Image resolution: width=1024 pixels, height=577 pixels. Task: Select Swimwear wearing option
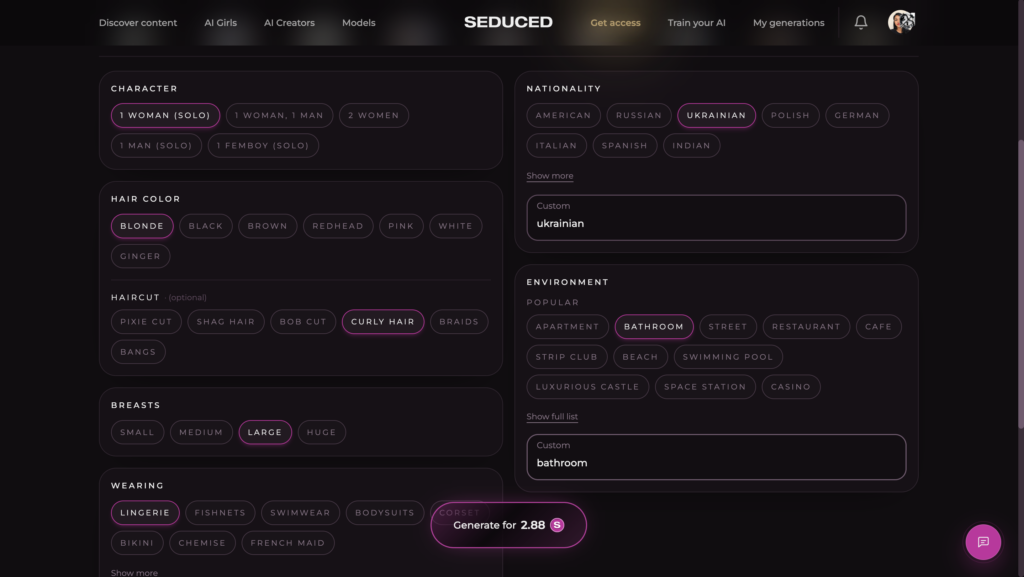point(300,513)
